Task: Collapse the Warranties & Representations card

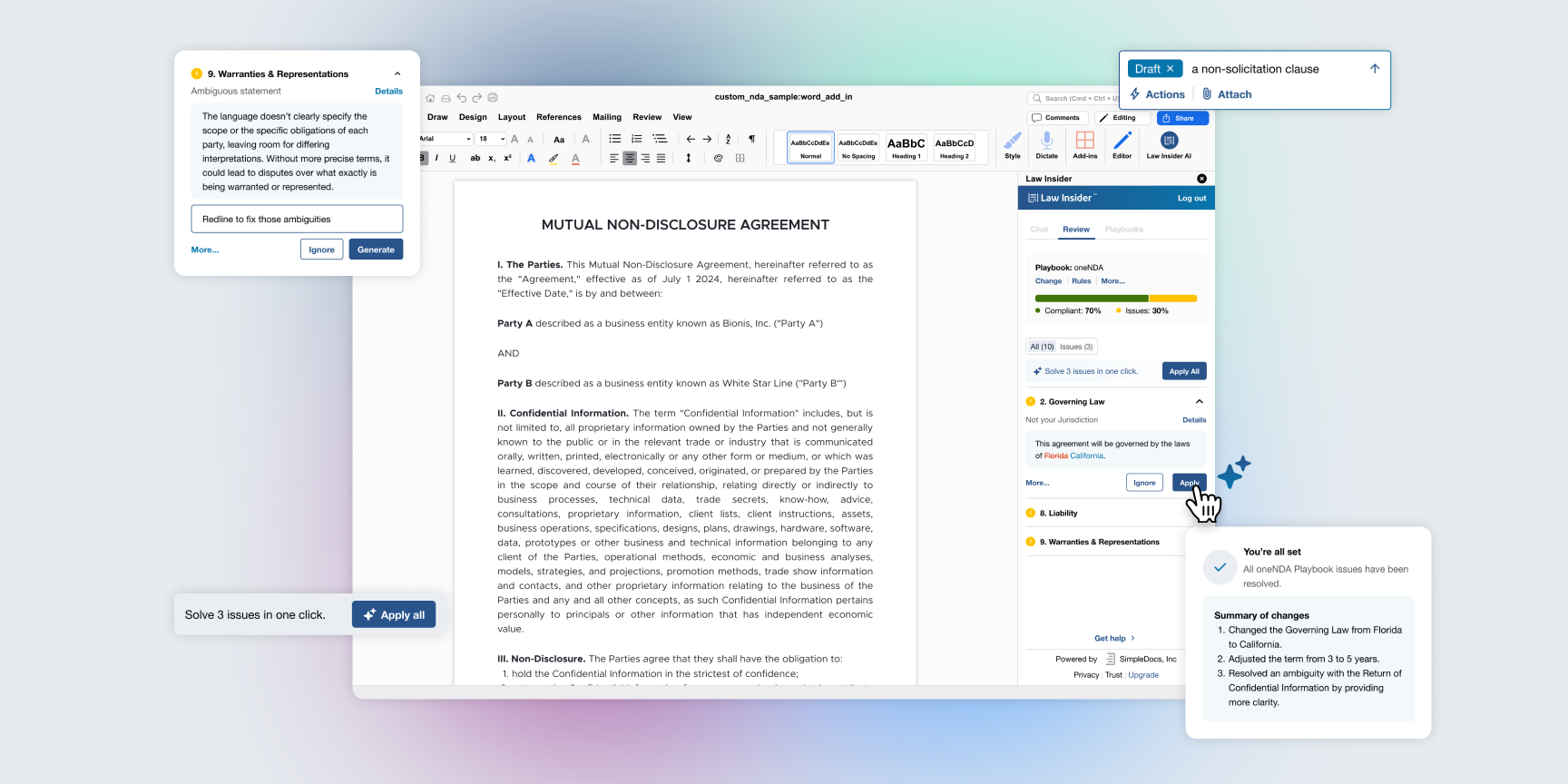Action: click(397, 73)
